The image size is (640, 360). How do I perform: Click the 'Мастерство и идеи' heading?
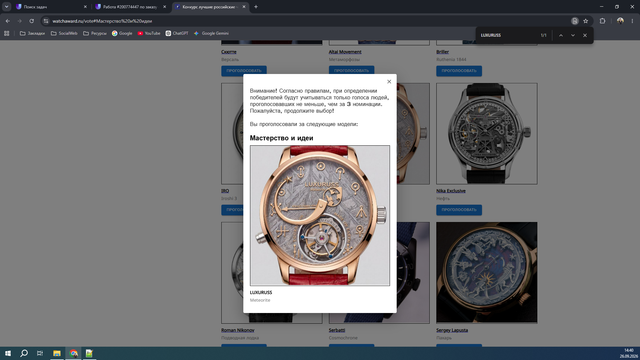tap(282, 138)
